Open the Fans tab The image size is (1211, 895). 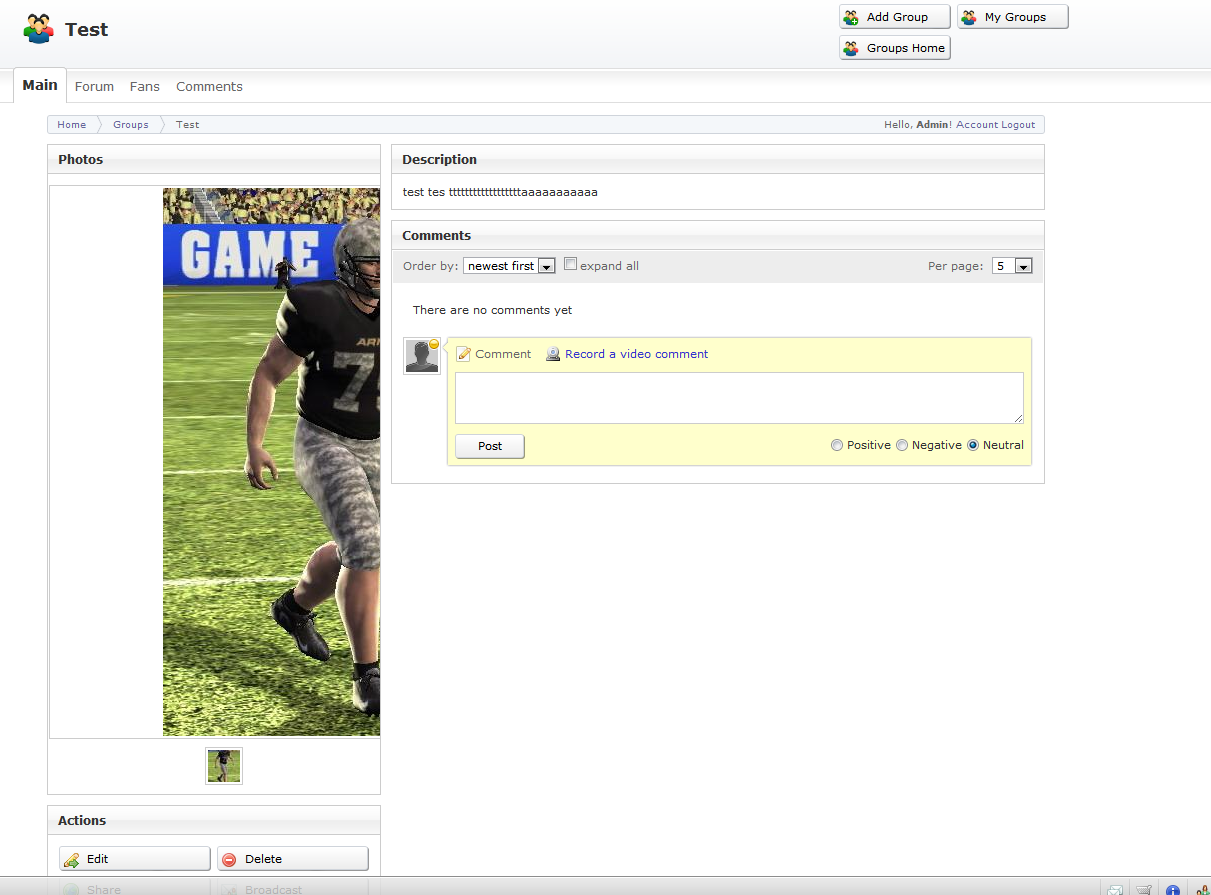(145, 87)
